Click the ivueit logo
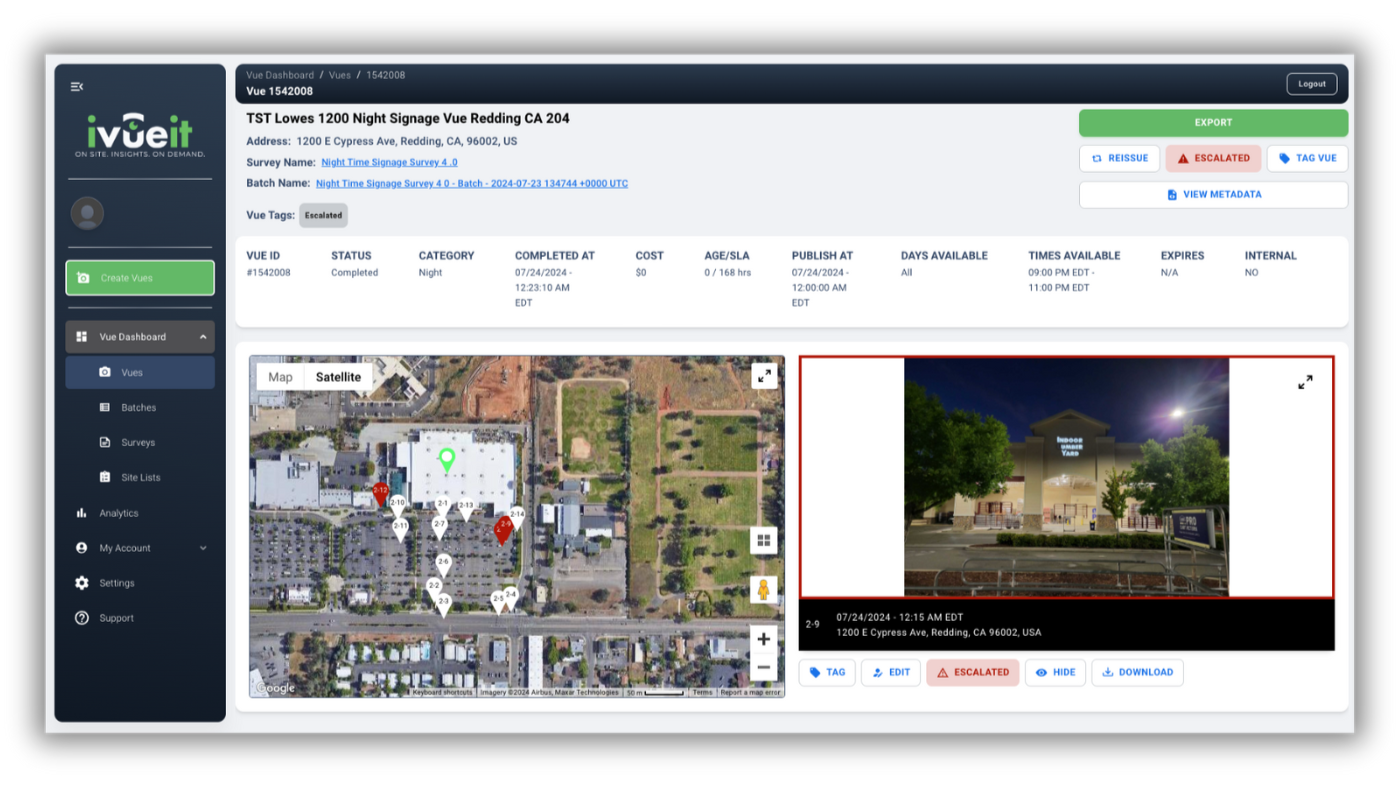Image resolution: width=1400 pixels, height=787 pixels. click(140, 136)
